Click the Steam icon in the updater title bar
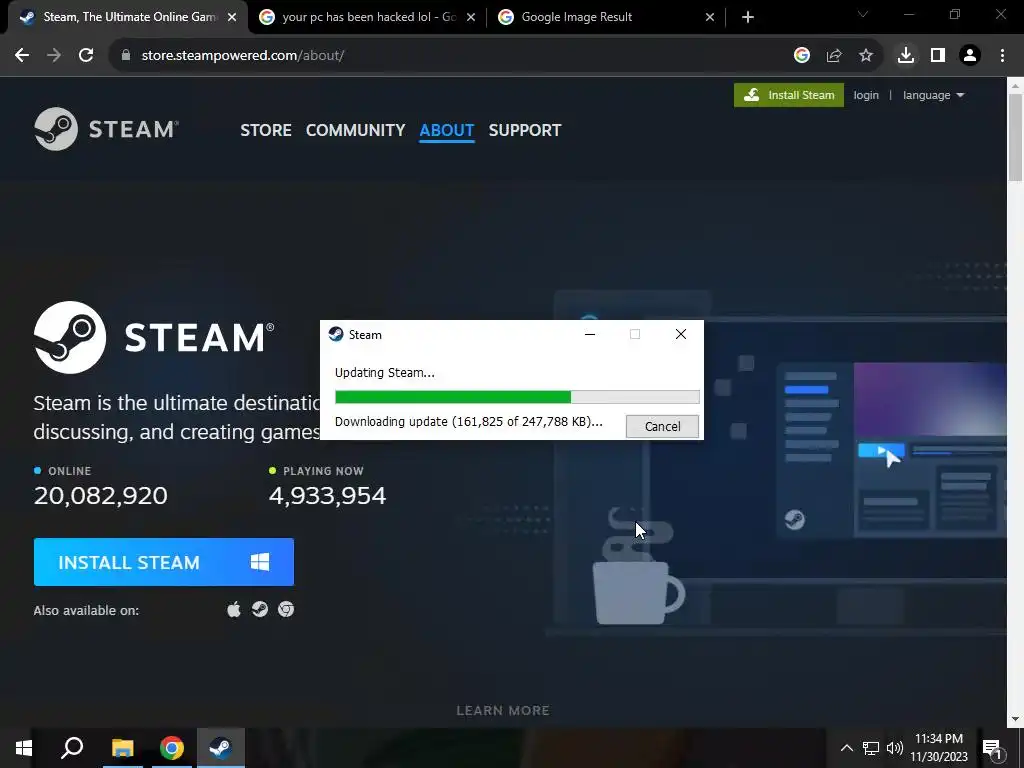 pyautogui.click(x=336, y=334)
